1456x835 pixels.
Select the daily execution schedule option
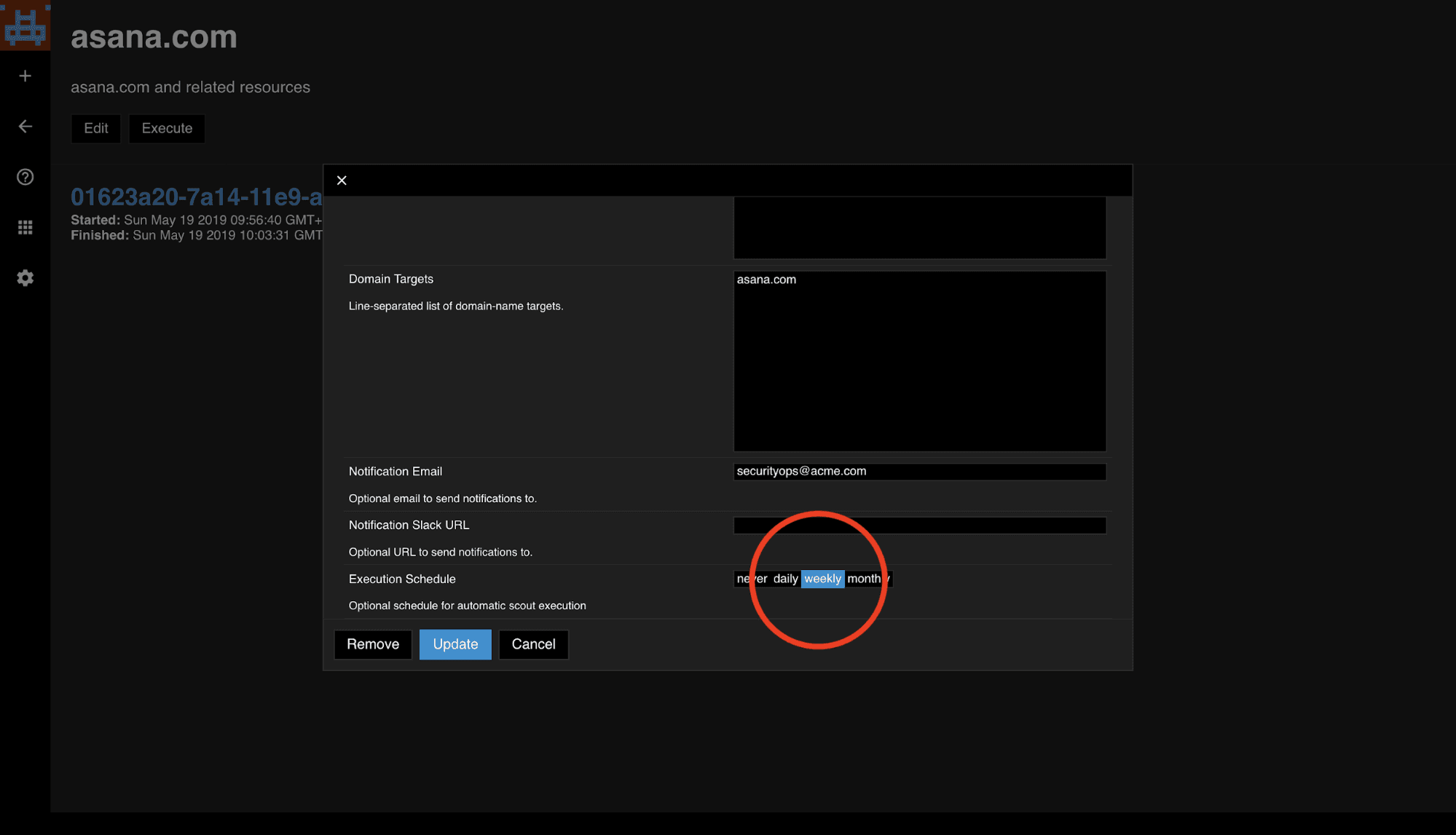tap(785, 579)
